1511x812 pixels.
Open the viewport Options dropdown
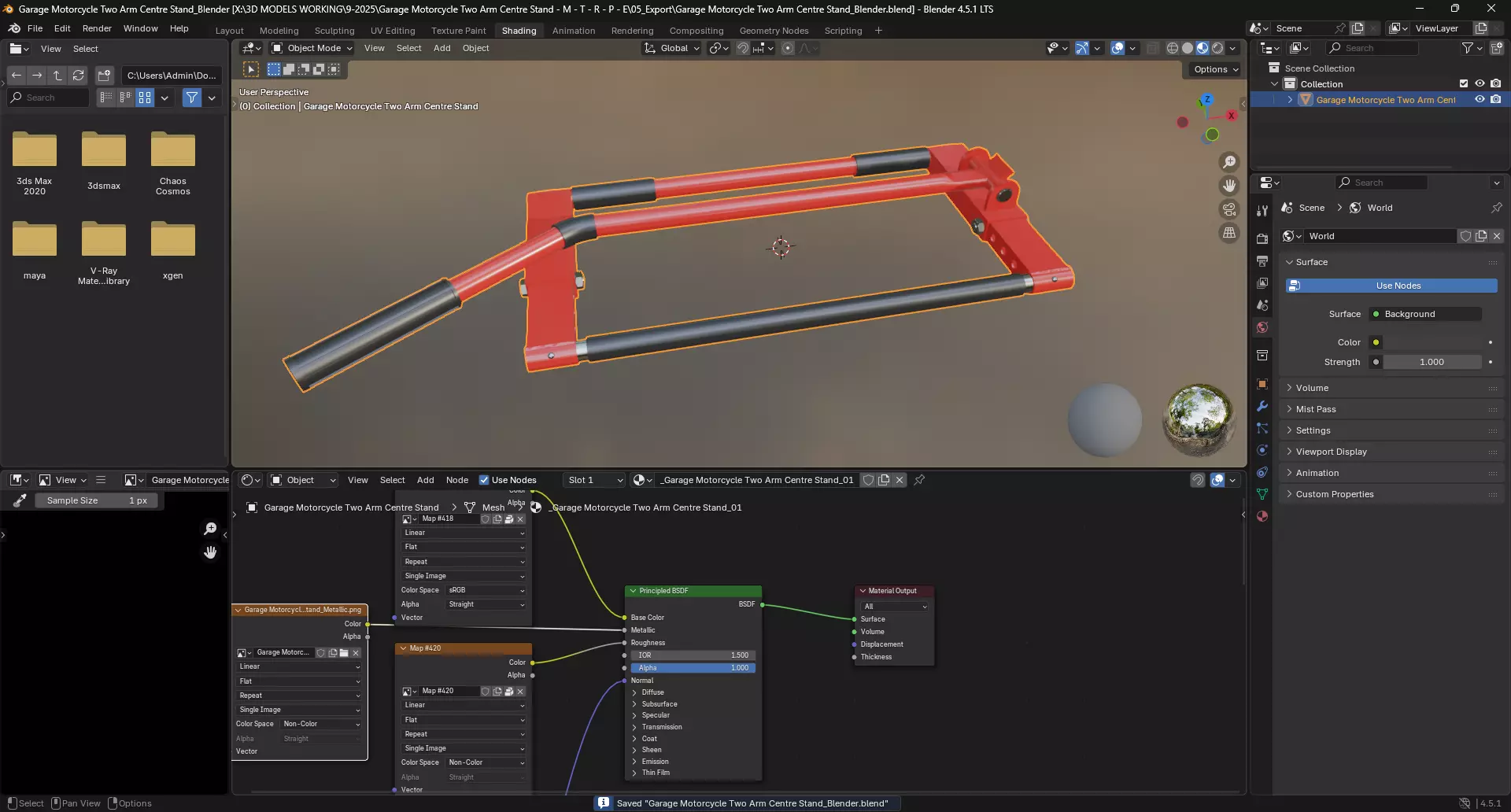click(1215, 69)
